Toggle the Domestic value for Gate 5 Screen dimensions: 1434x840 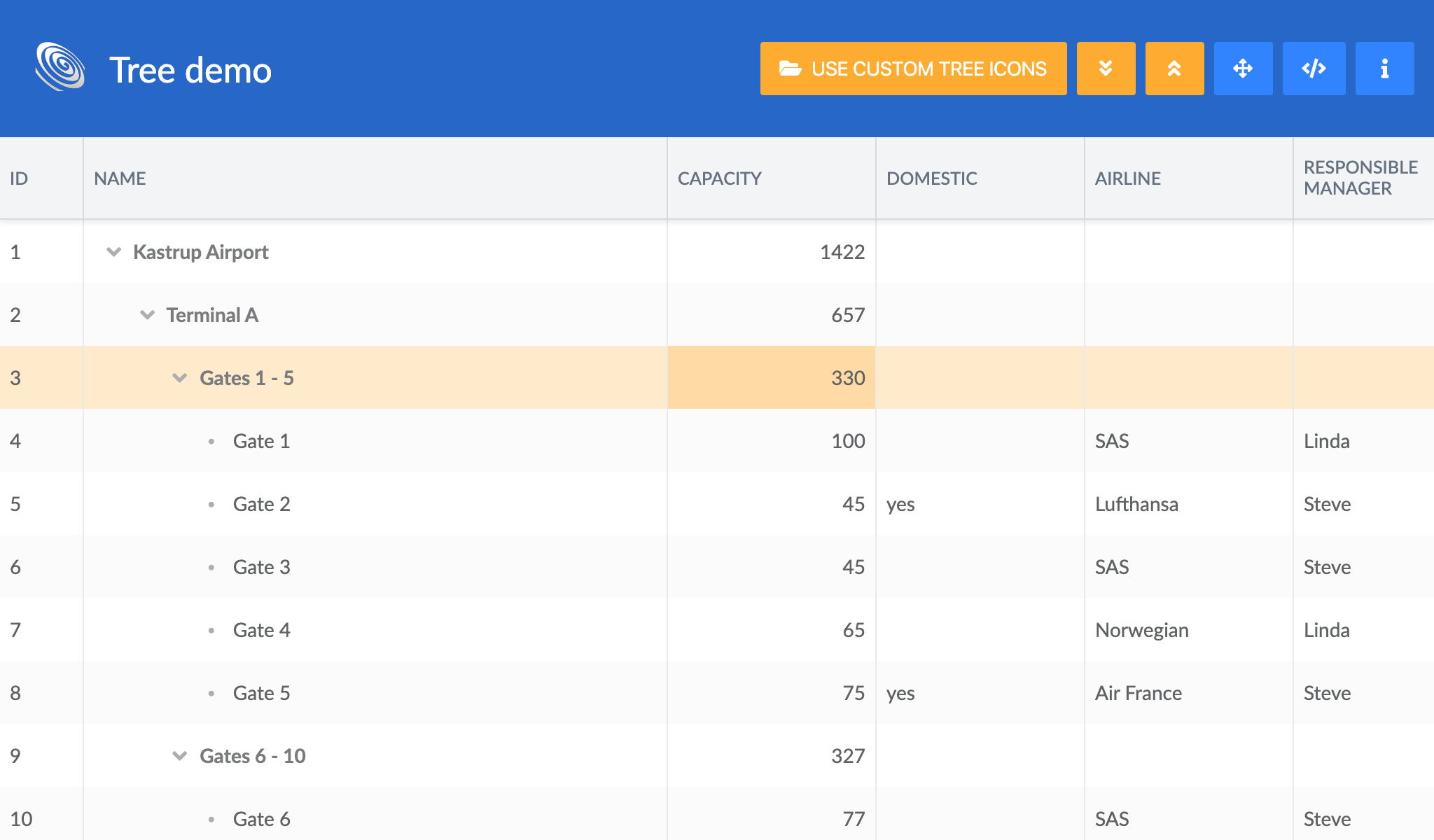pyautogui.click(x=901, y=693)
